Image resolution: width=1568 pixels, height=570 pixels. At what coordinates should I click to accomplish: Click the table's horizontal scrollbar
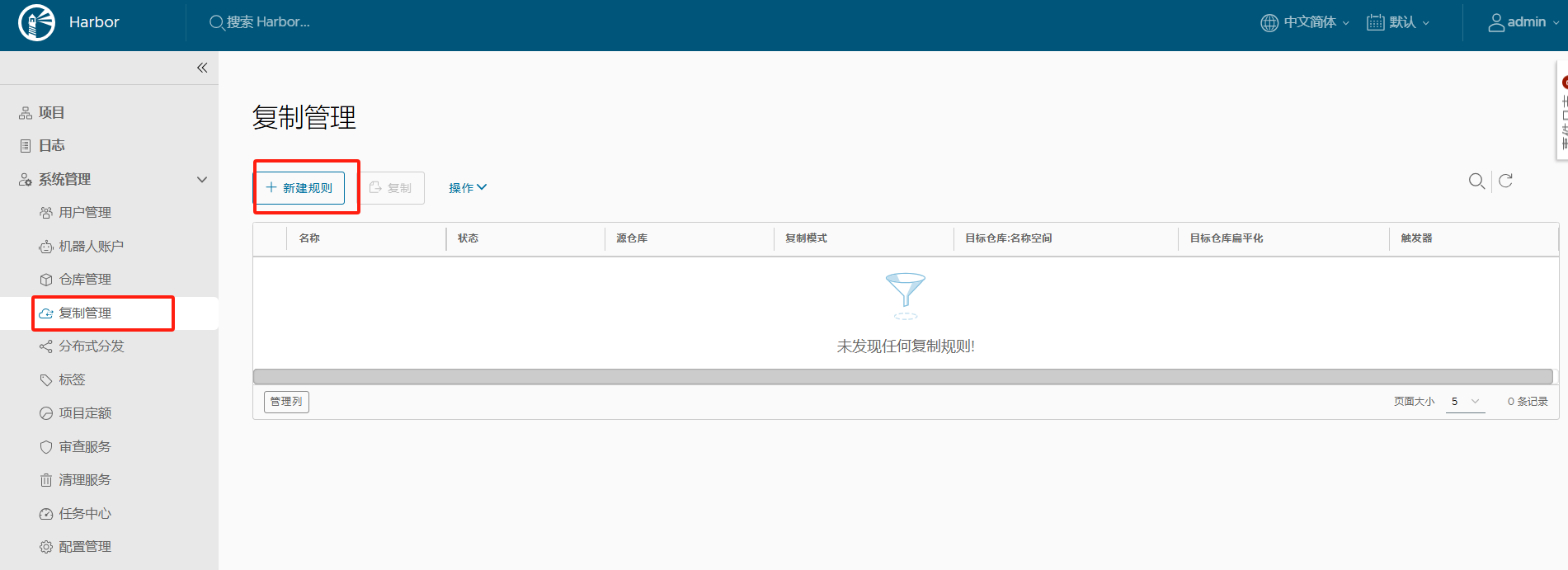pos(903,377)
